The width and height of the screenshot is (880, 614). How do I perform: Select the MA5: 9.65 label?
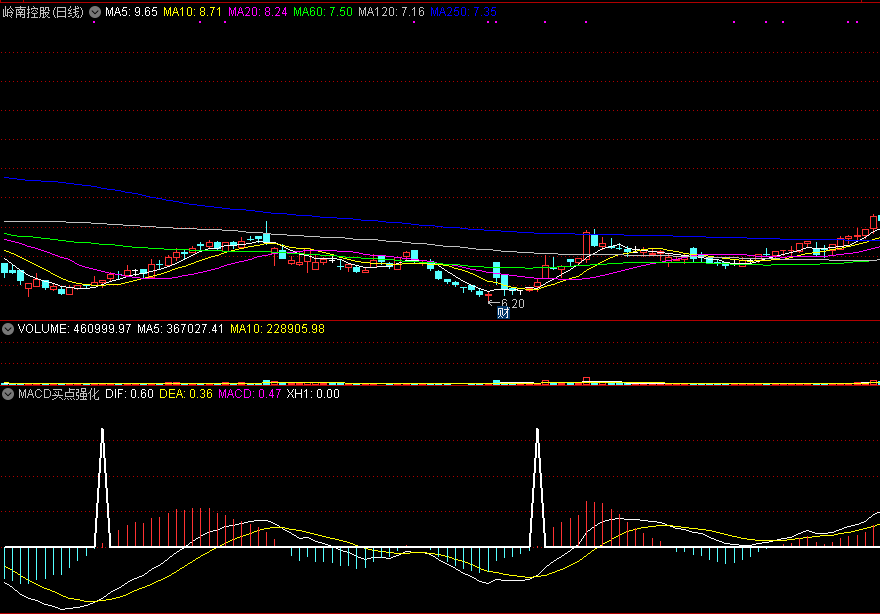point(131,12)
